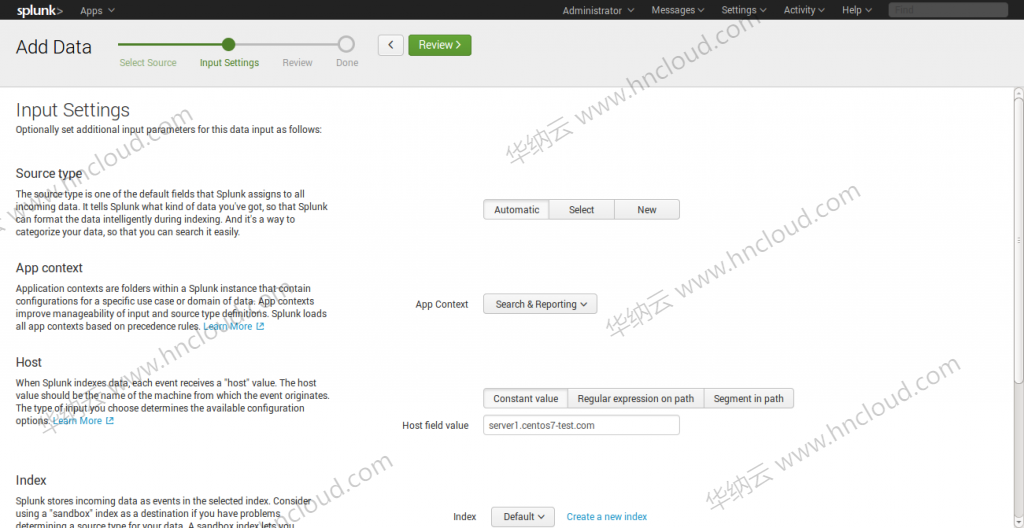1024x528 pixels.
Task: Go back with the left chevron button
Action: [391, 45]
